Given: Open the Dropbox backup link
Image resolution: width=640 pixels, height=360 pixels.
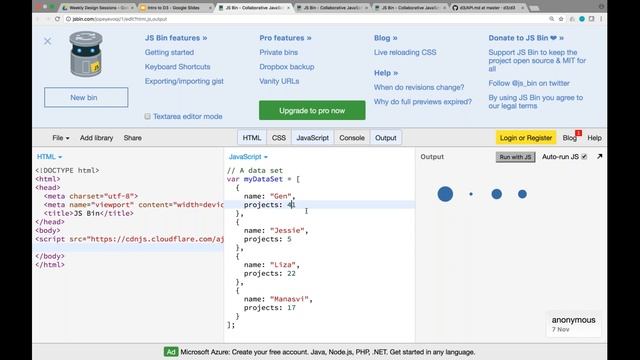Looking at the screenshot, I should [x=287, y=67].
